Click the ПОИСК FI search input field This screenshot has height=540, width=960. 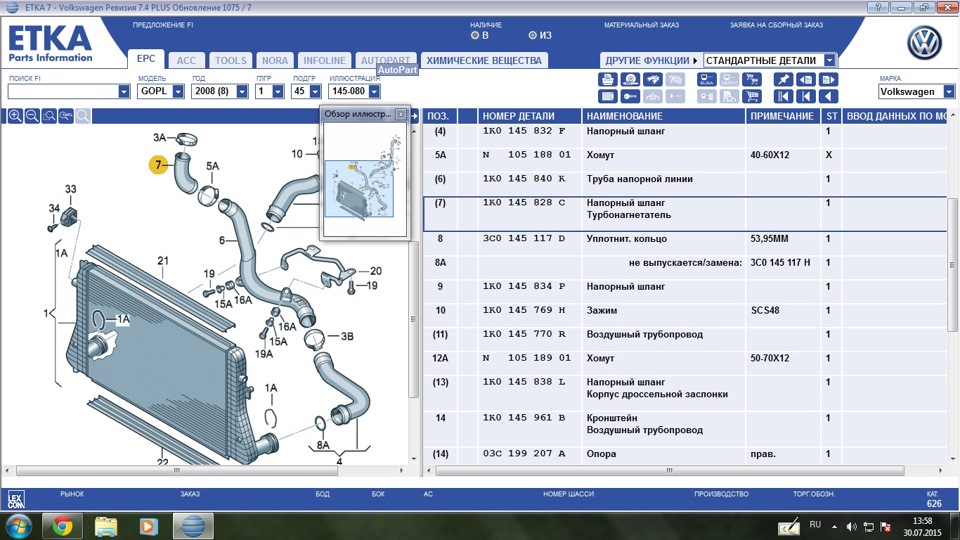point(62,91)
